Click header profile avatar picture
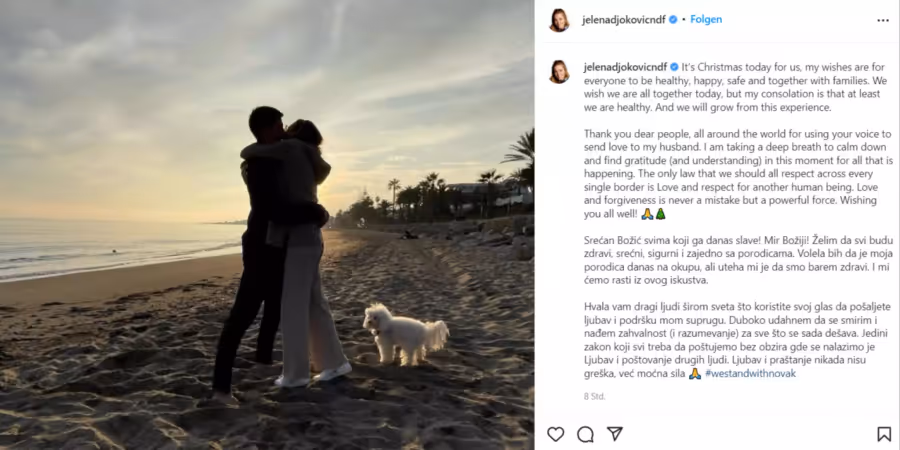Screen dimensions: 900x450 (x=559, y=20)
